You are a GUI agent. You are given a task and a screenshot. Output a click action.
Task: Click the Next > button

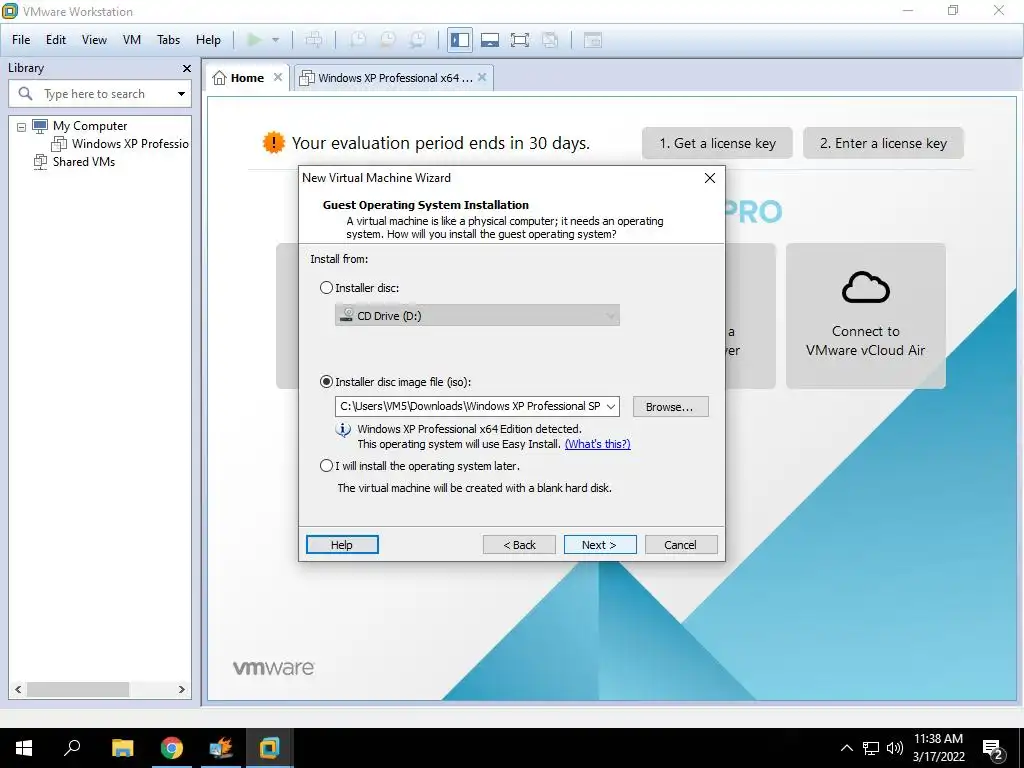[x=600, y=545]
